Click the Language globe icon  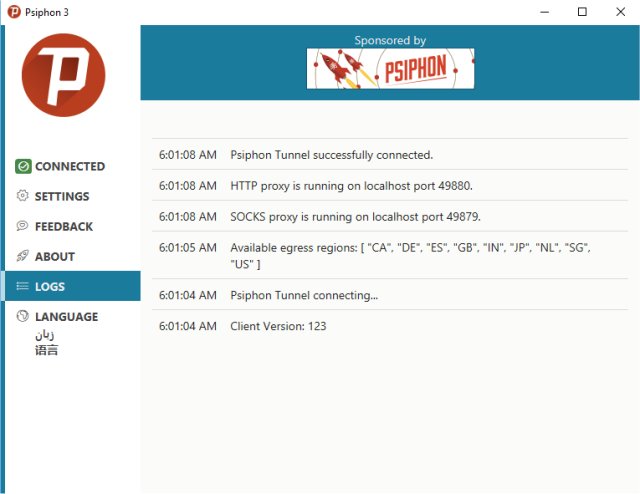[x=22, y=316]
